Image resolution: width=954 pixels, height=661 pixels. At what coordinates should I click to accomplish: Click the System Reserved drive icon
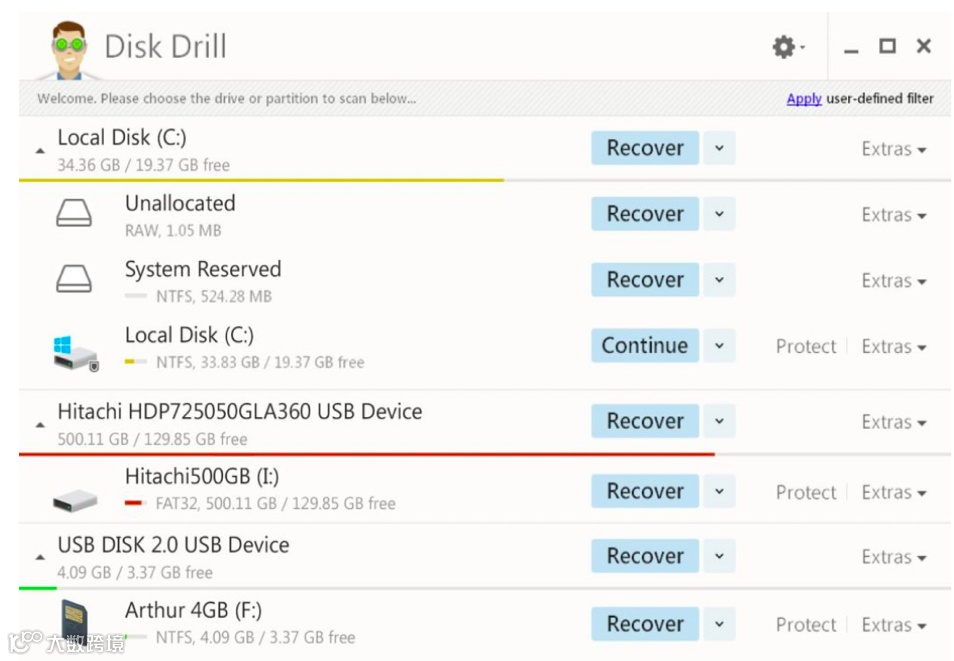pos(74,279)
